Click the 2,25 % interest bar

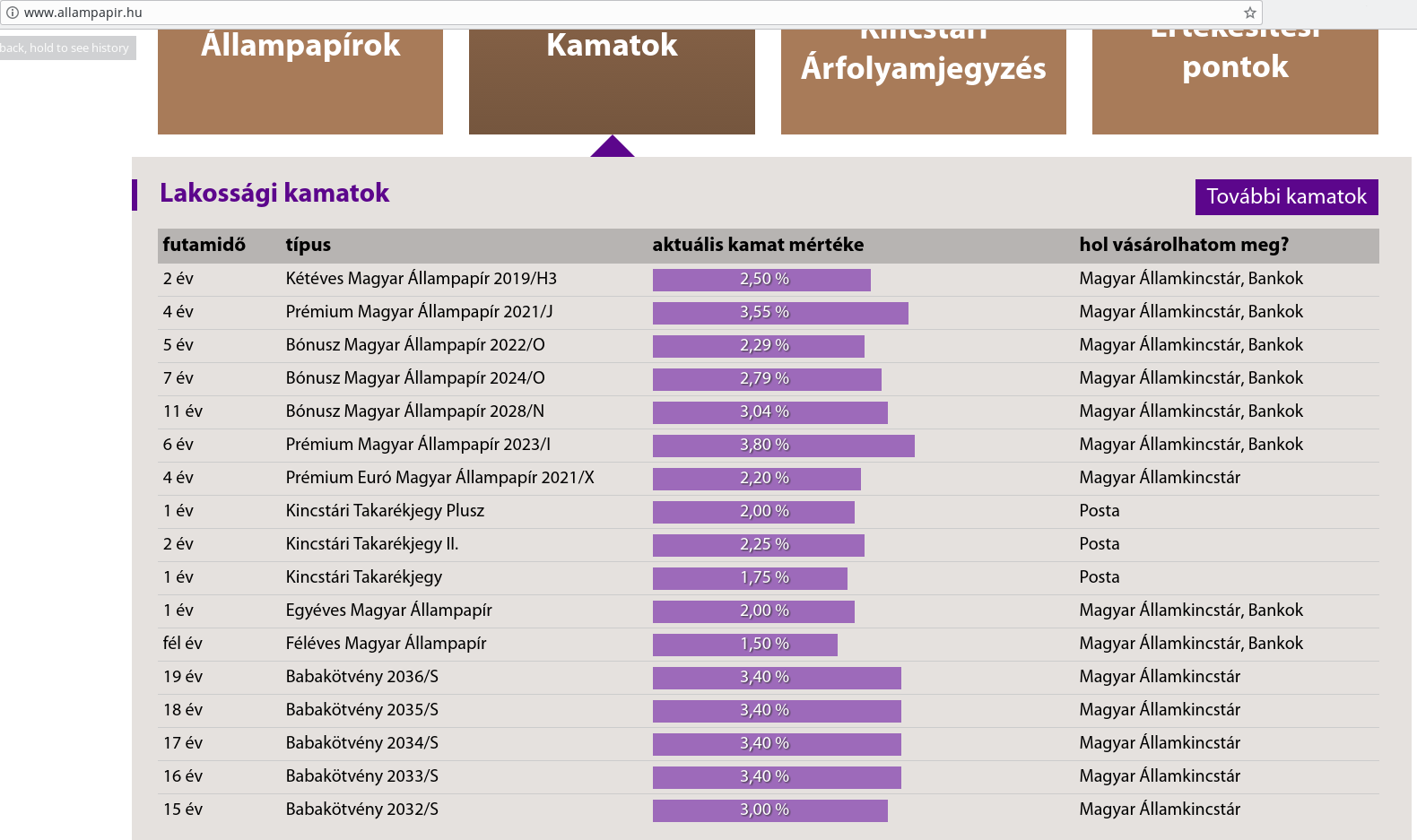759,545
